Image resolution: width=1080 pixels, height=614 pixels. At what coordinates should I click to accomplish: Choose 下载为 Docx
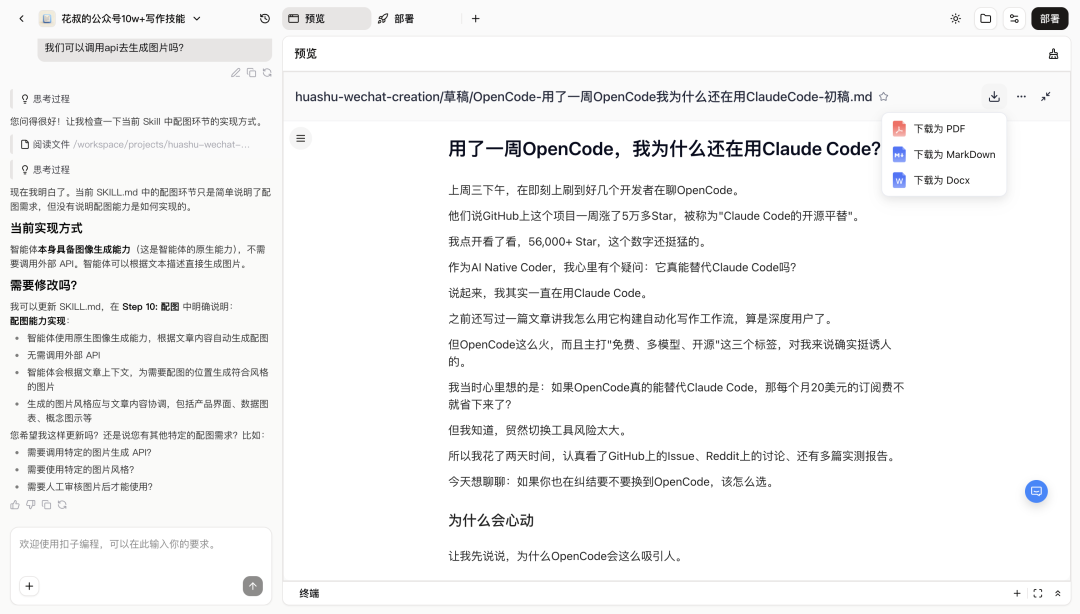coord(944,180)
